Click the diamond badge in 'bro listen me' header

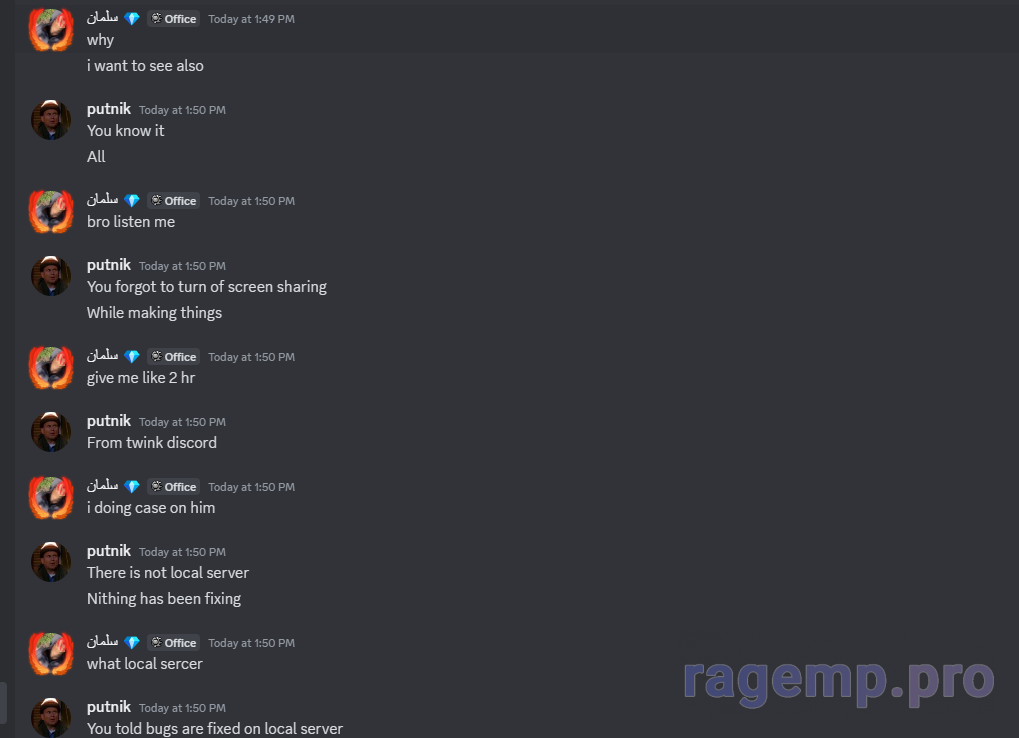(132, 201)
